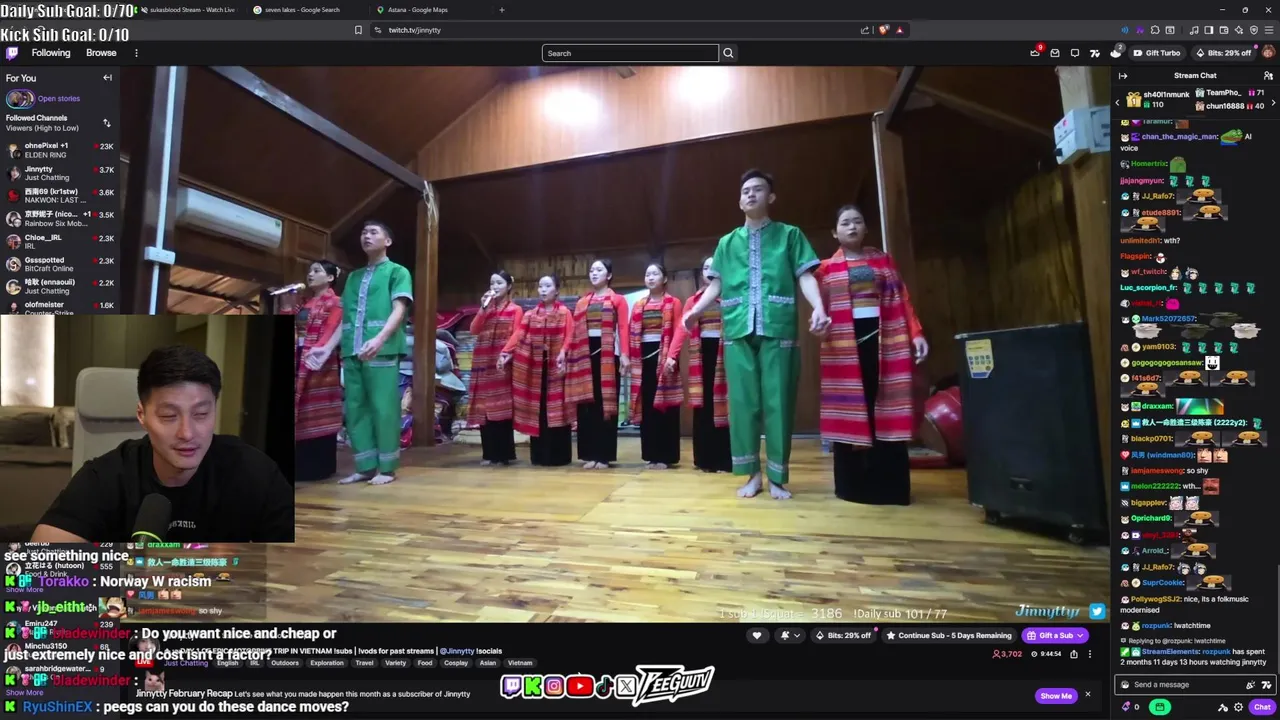Open Jinnytty channel in sidebar
The width and height of the screenshot is (1280, 720).
59,173
